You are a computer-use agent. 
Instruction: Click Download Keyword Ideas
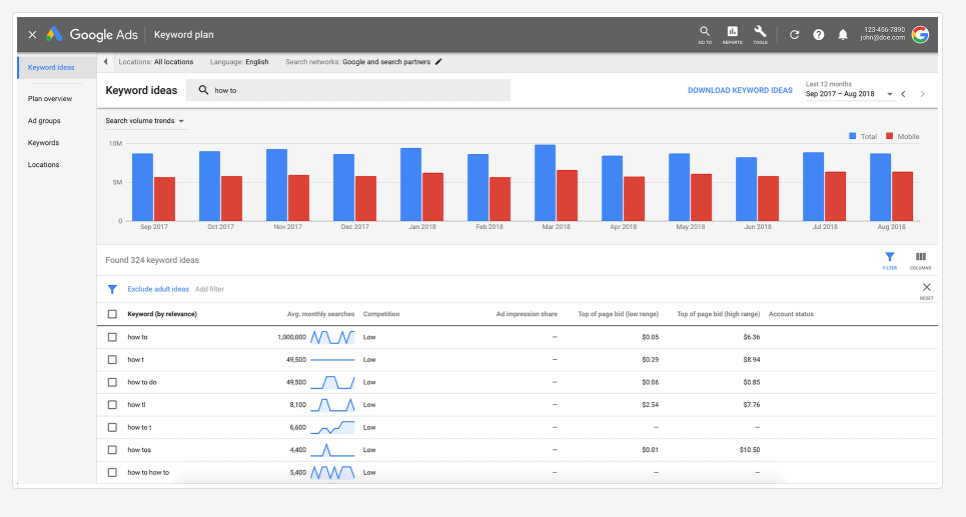pos(740,90)
